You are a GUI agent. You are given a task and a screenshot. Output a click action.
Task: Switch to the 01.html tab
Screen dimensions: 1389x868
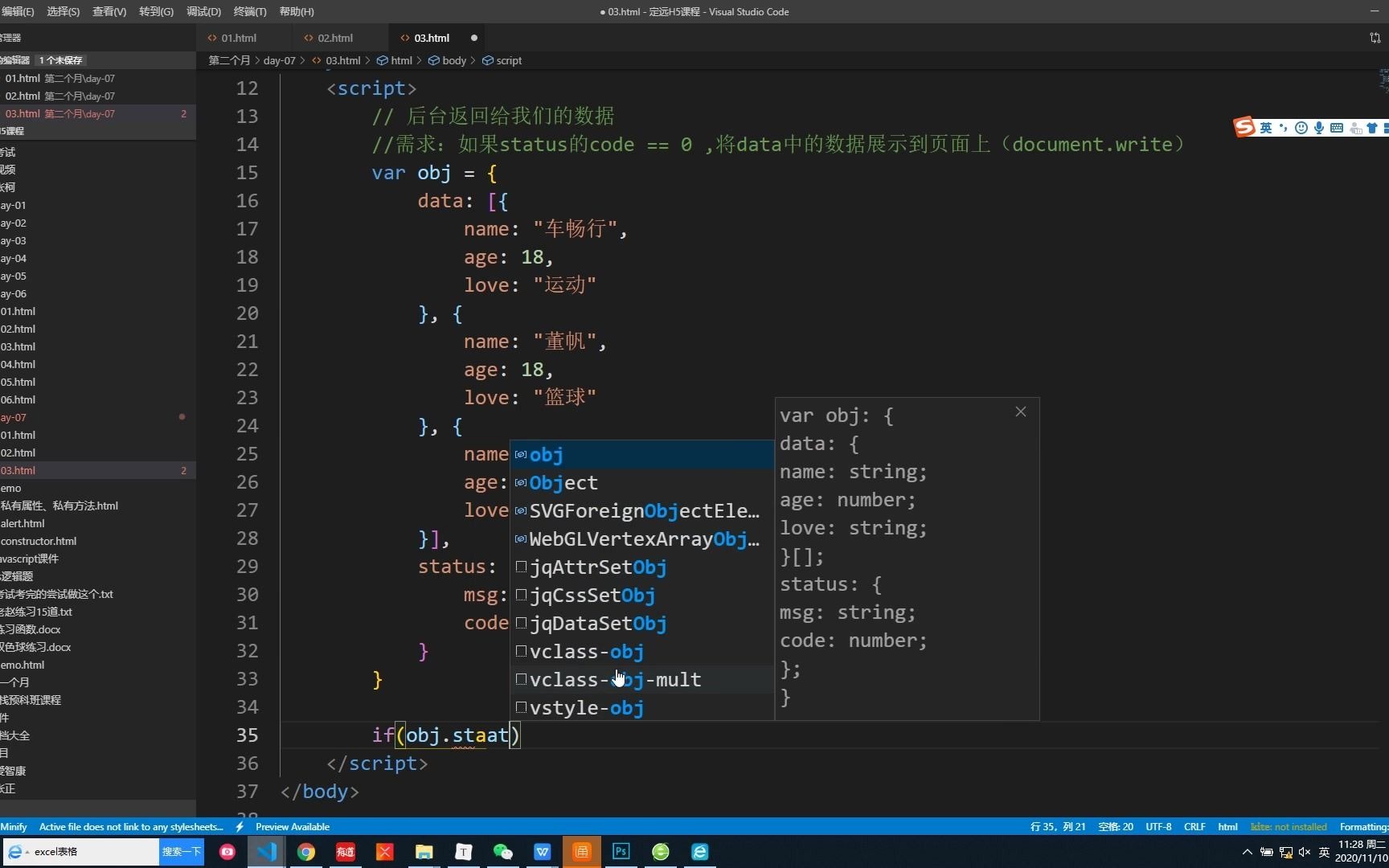[238, 37]
